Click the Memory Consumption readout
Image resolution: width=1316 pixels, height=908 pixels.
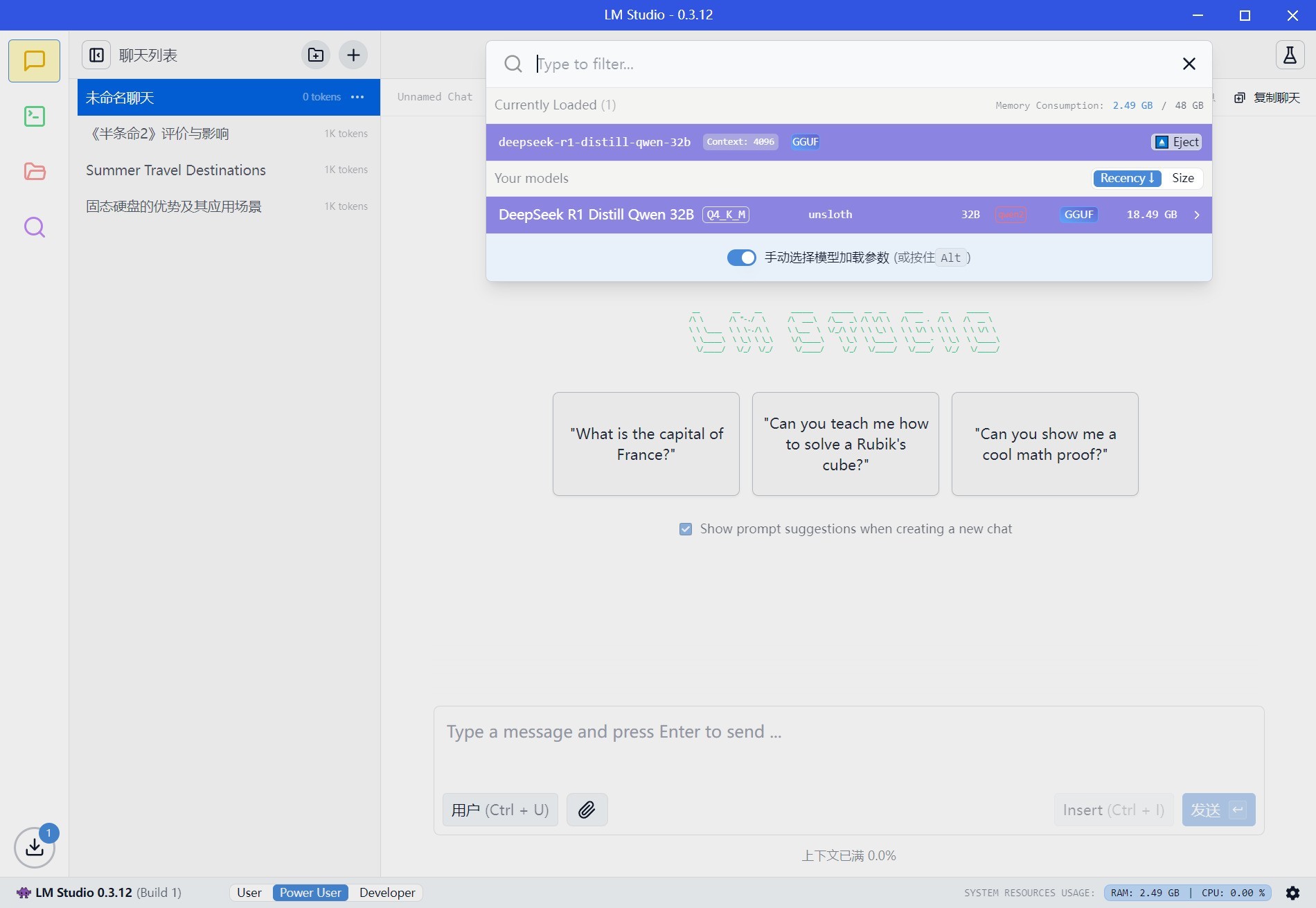tap(1099, 105)
